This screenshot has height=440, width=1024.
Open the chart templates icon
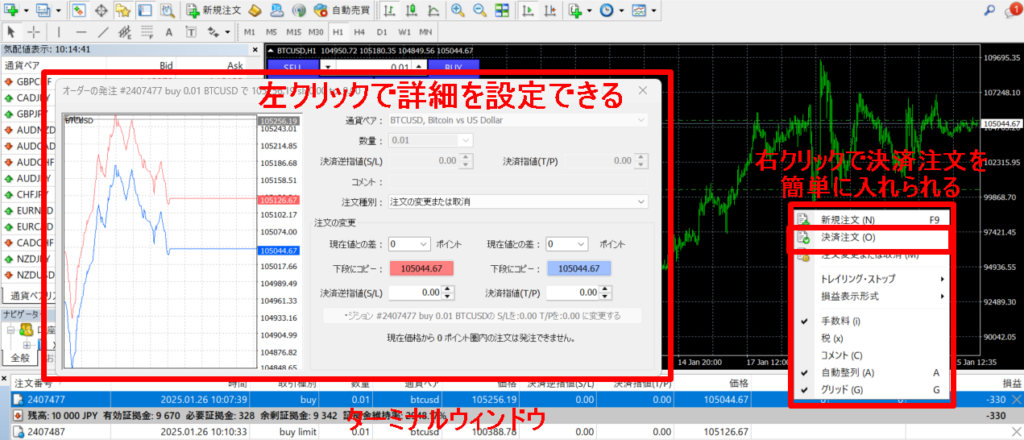click(639, 10)
